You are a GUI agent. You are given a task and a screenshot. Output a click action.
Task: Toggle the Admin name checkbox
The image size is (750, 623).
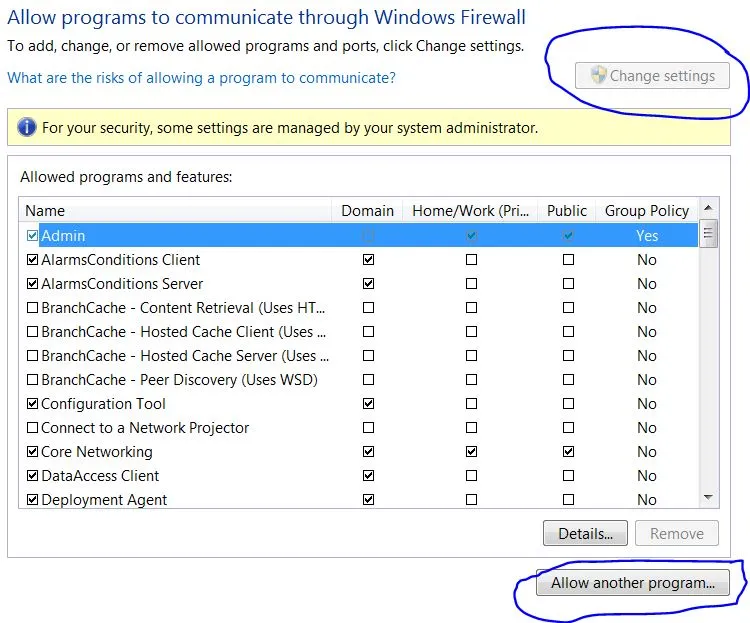(x=32, y=235)
